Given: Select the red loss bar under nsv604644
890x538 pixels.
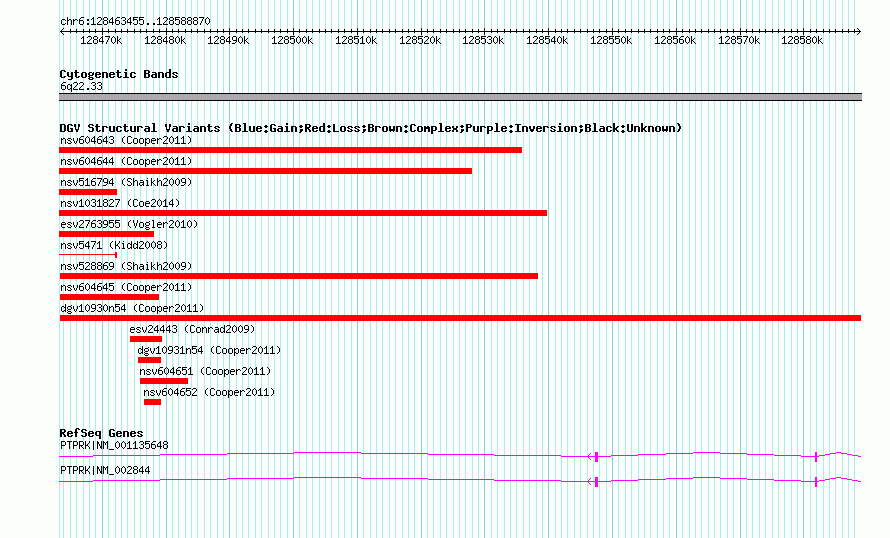Looking at the screenshot, I should click(266, 171).
